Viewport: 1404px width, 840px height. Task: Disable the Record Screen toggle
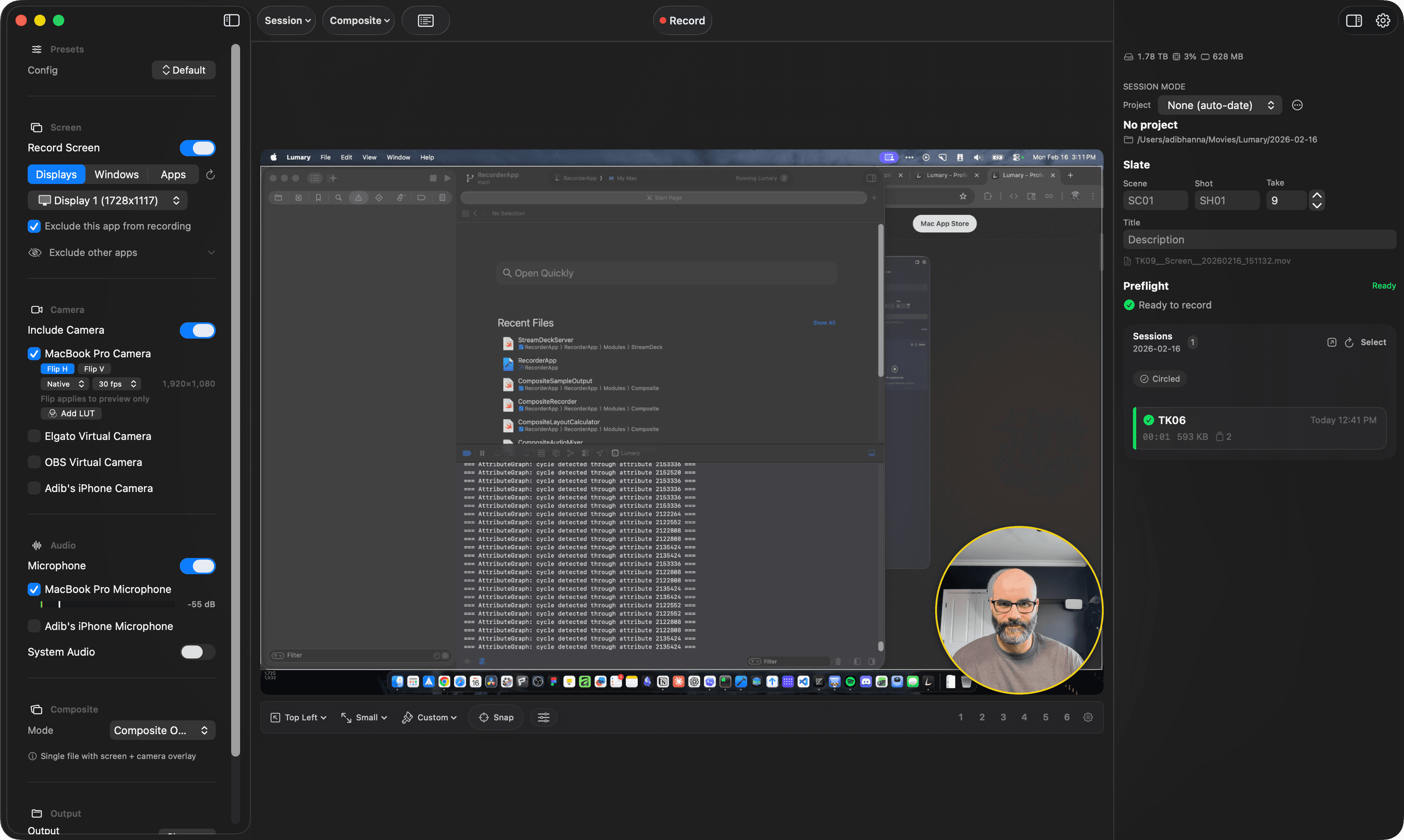point(197,148)
